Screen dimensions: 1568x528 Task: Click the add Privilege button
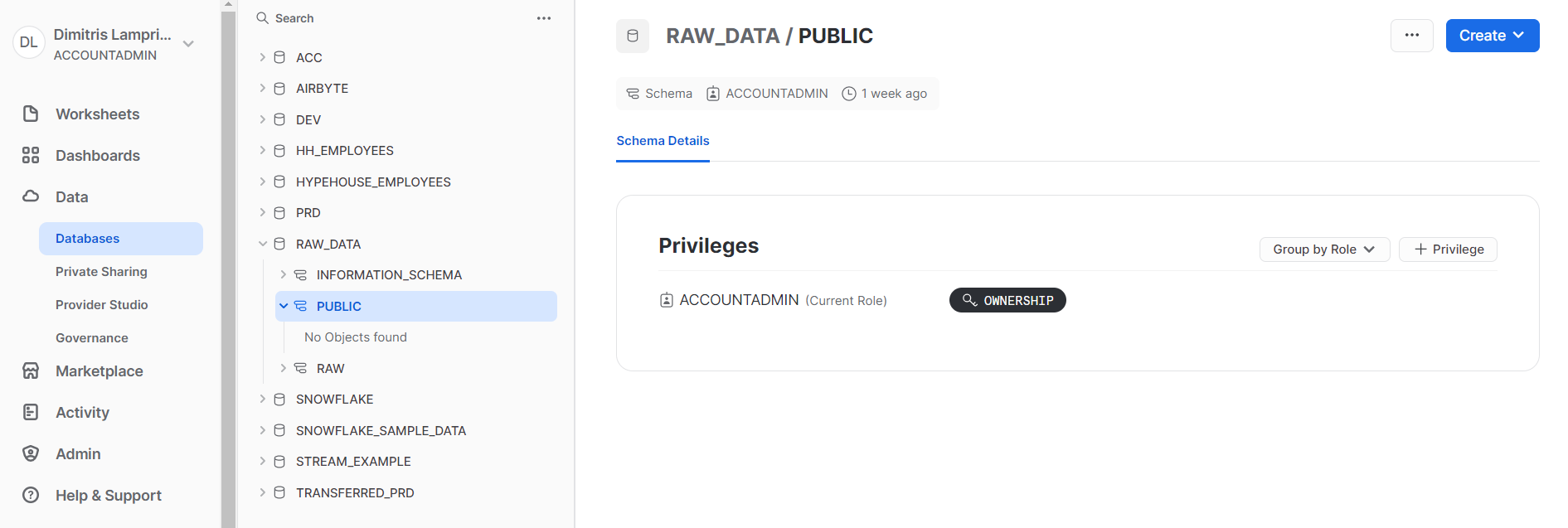1448,249
